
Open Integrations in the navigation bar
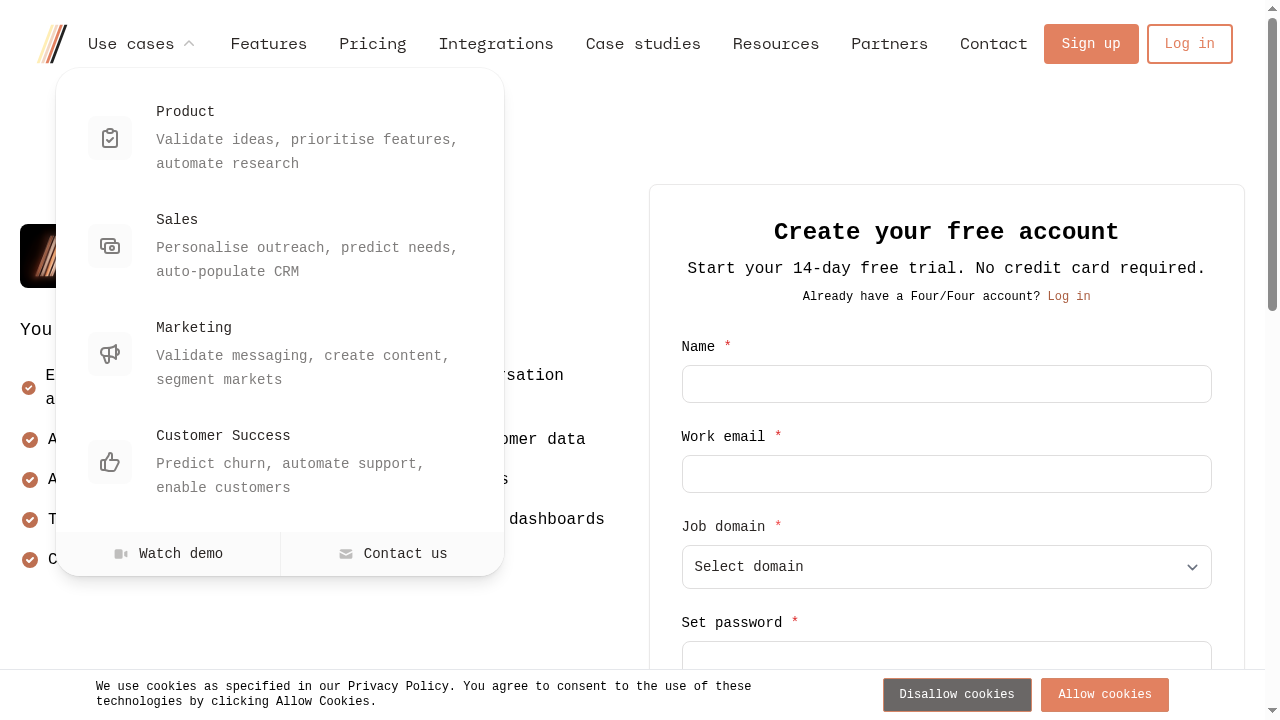[x=496, y=44]
